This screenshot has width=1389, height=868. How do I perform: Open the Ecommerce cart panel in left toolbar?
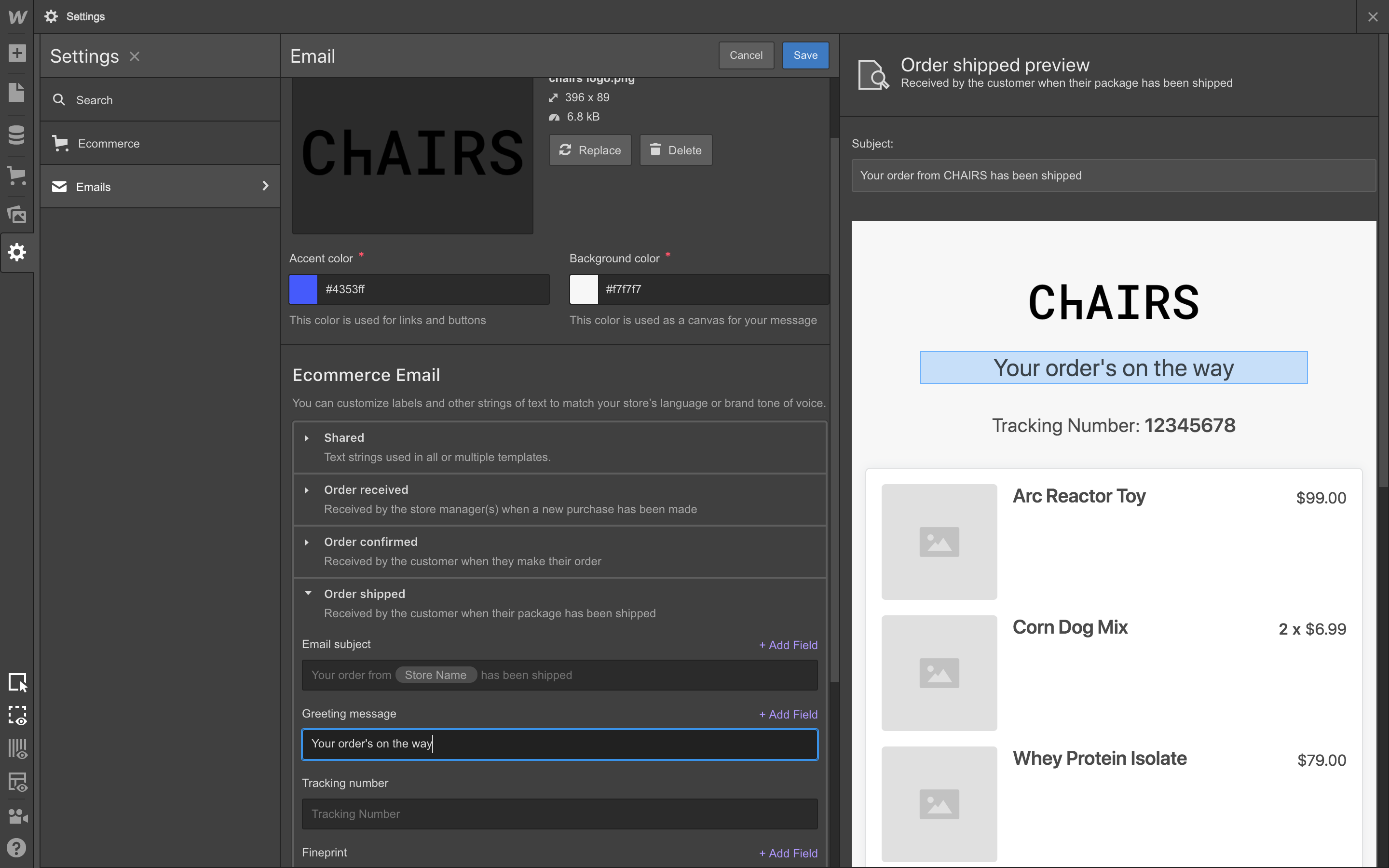pyautogui.click(x=17, y=175)
